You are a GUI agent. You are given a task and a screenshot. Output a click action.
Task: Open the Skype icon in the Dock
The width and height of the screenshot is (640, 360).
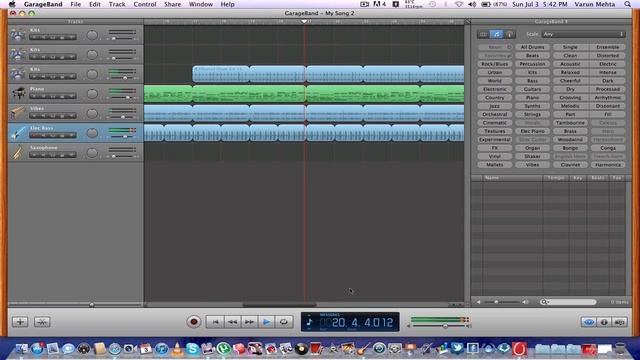point(192,348)
